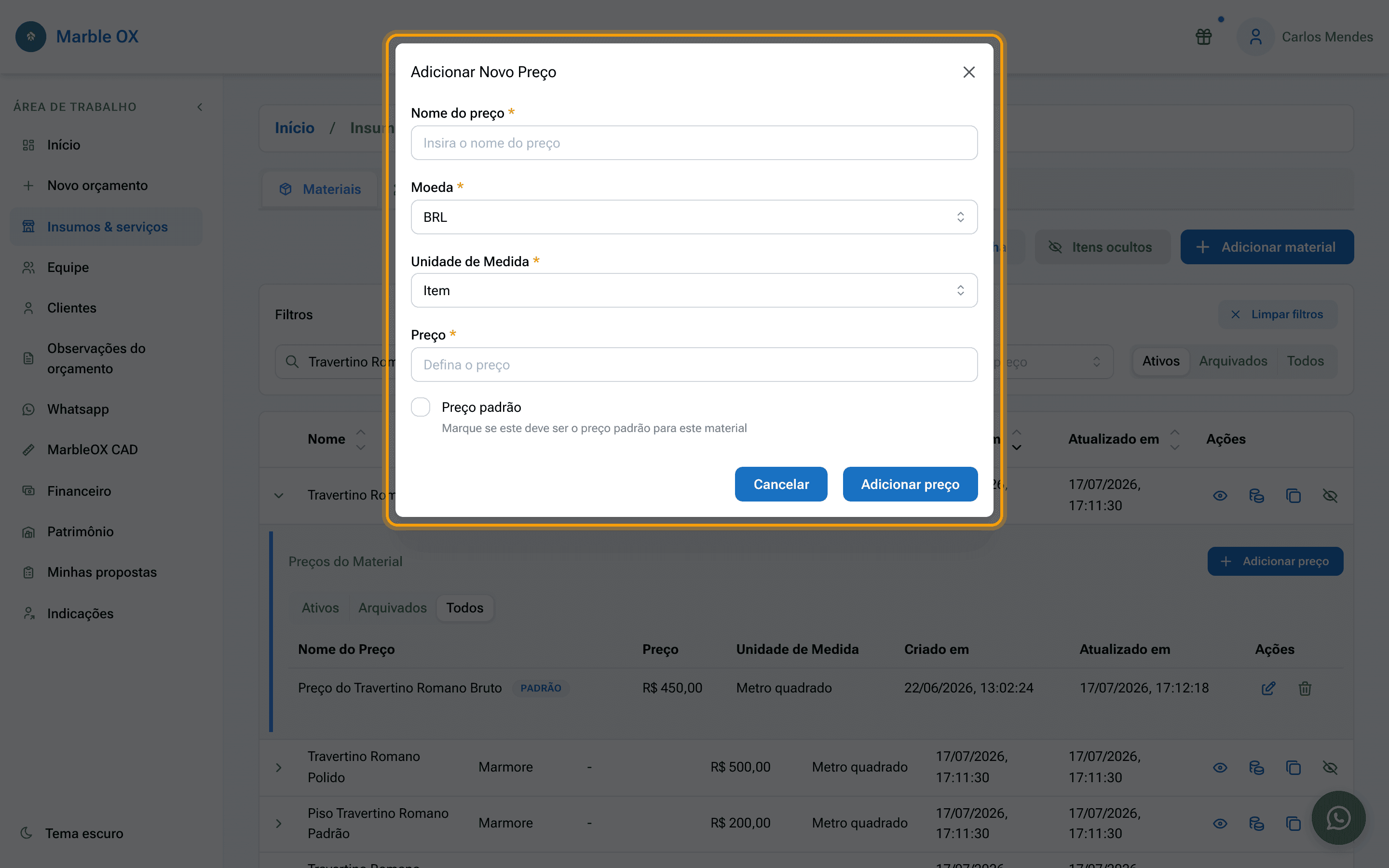Click Adicionar preço in the dialog

tap(910, 484)
